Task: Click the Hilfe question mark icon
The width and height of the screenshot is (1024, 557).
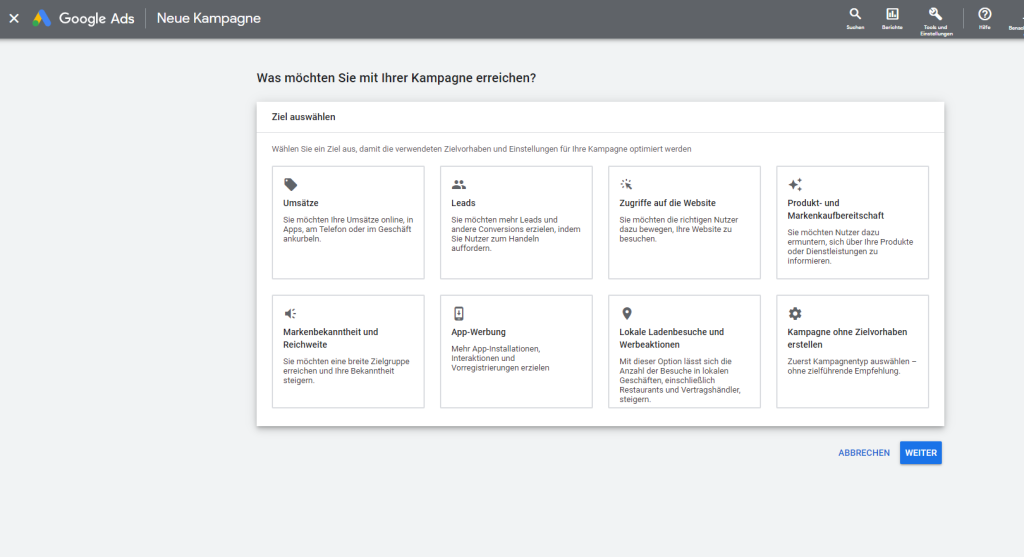Action: [x=984, y=14]
